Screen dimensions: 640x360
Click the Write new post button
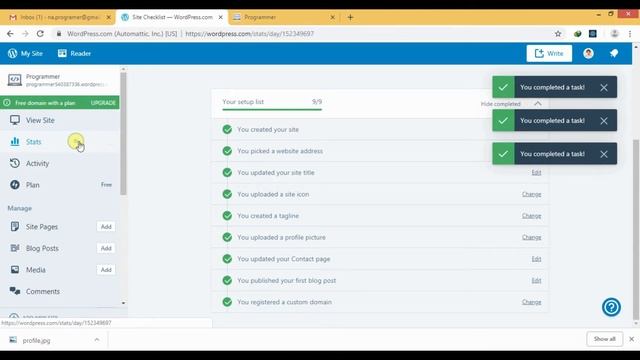pos(549,53)
